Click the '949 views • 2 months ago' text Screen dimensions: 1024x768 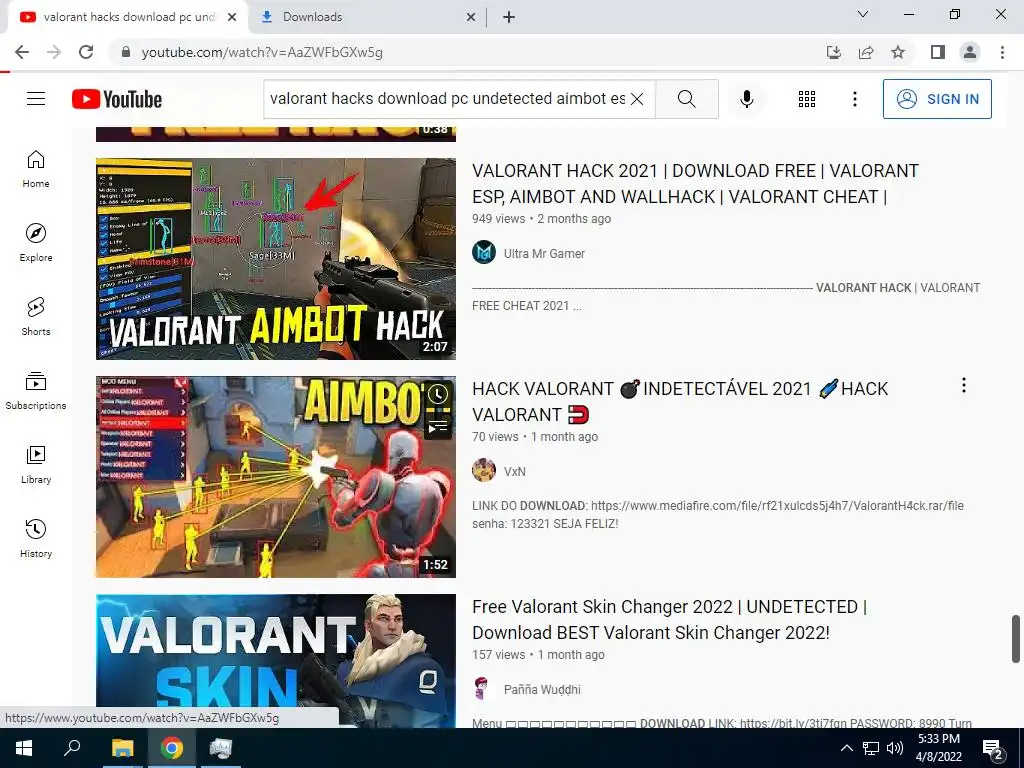pos(541,219)
